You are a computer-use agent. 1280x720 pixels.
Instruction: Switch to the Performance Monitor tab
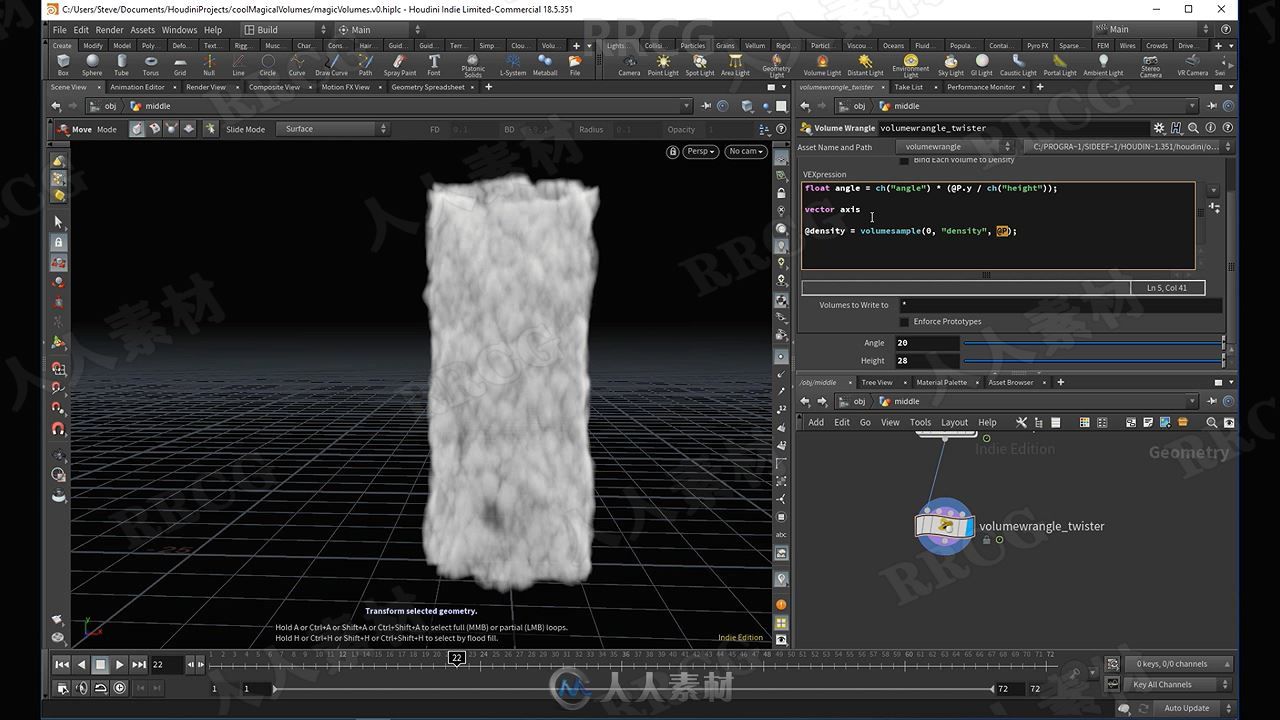tap(981, 87)
